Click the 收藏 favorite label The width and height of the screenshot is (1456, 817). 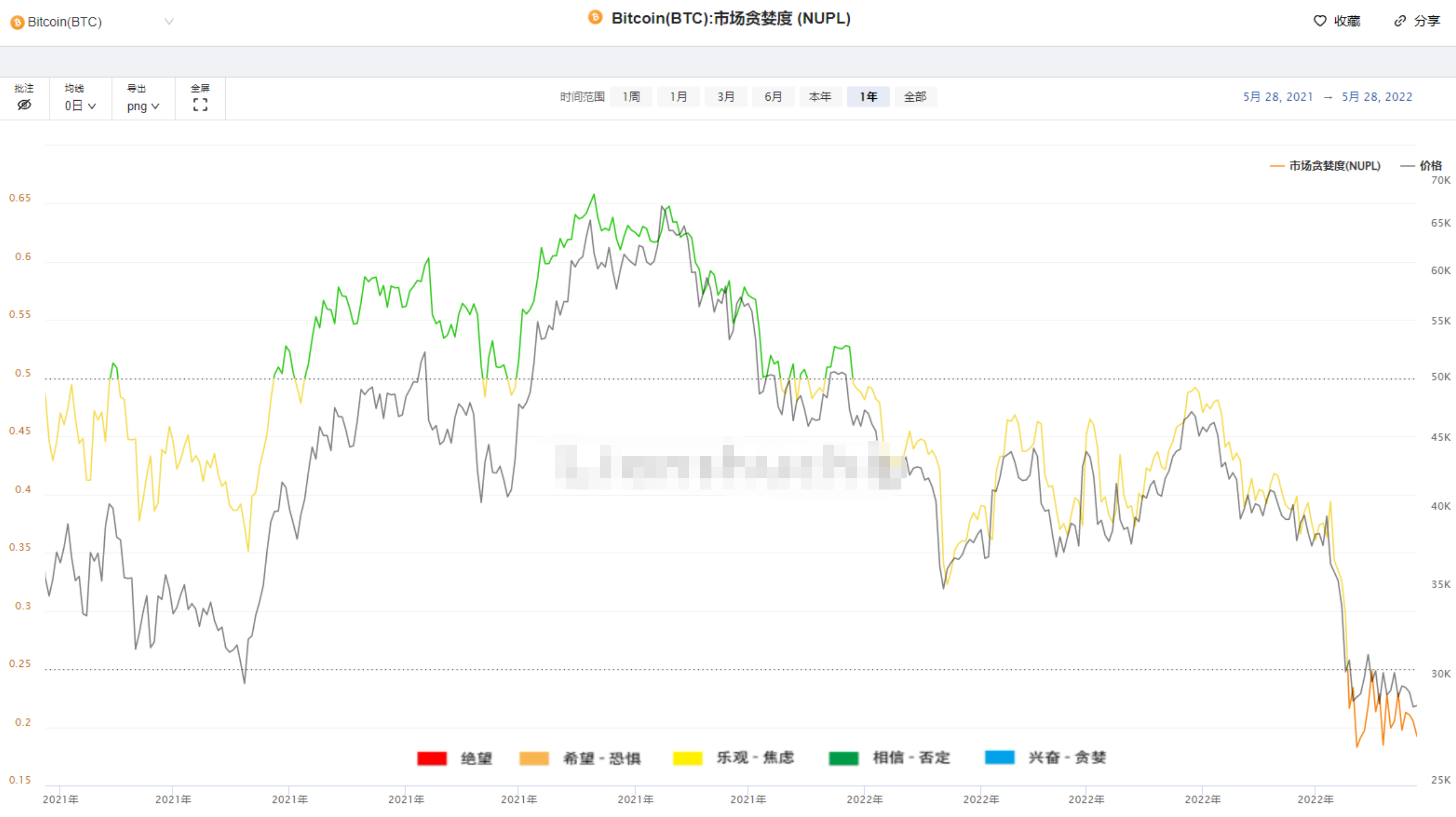1347,21
